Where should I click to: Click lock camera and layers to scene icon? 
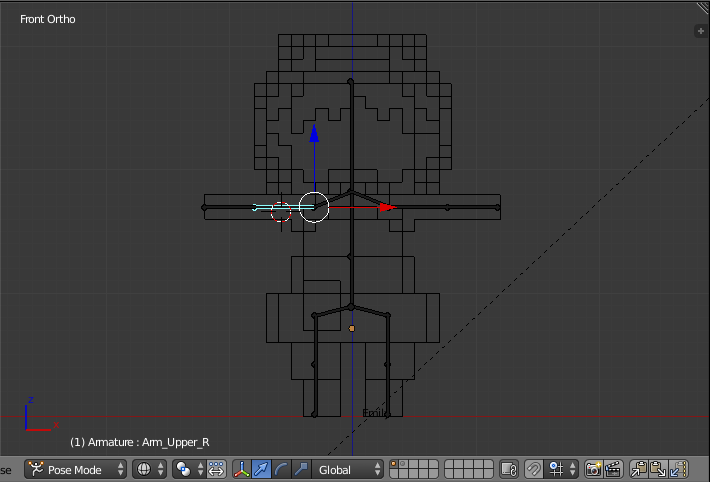click(509, 469)
